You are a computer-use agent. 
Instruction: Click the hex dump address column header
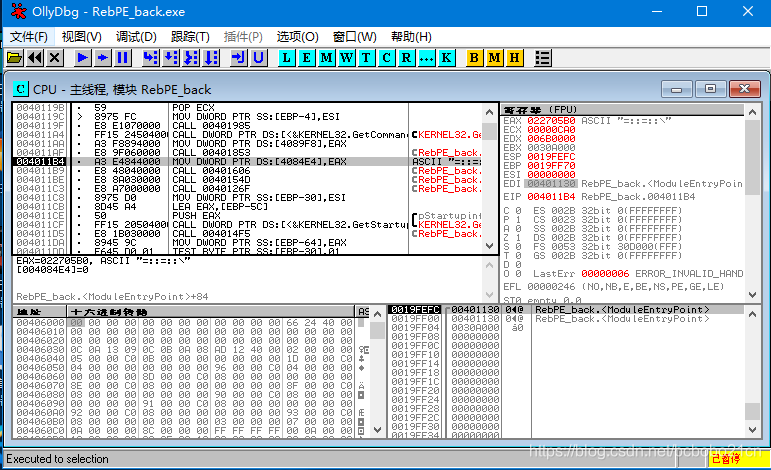(39, 312)
